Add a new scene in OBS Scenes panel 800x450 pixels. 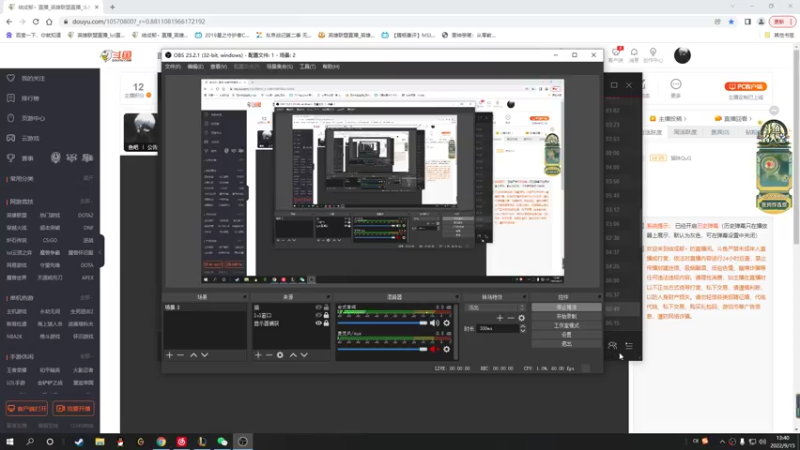(x=169, y=355)
